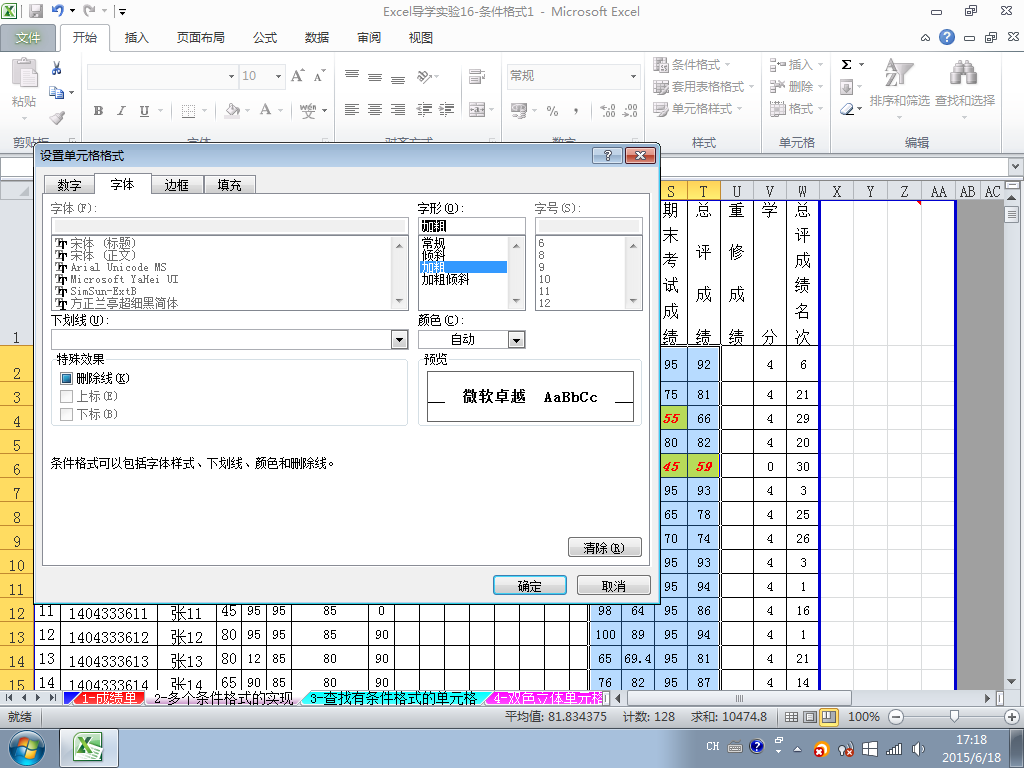Click the dialog help question mark button
The width and height of the screenshot is (1024, 768).
click(607, 155)
